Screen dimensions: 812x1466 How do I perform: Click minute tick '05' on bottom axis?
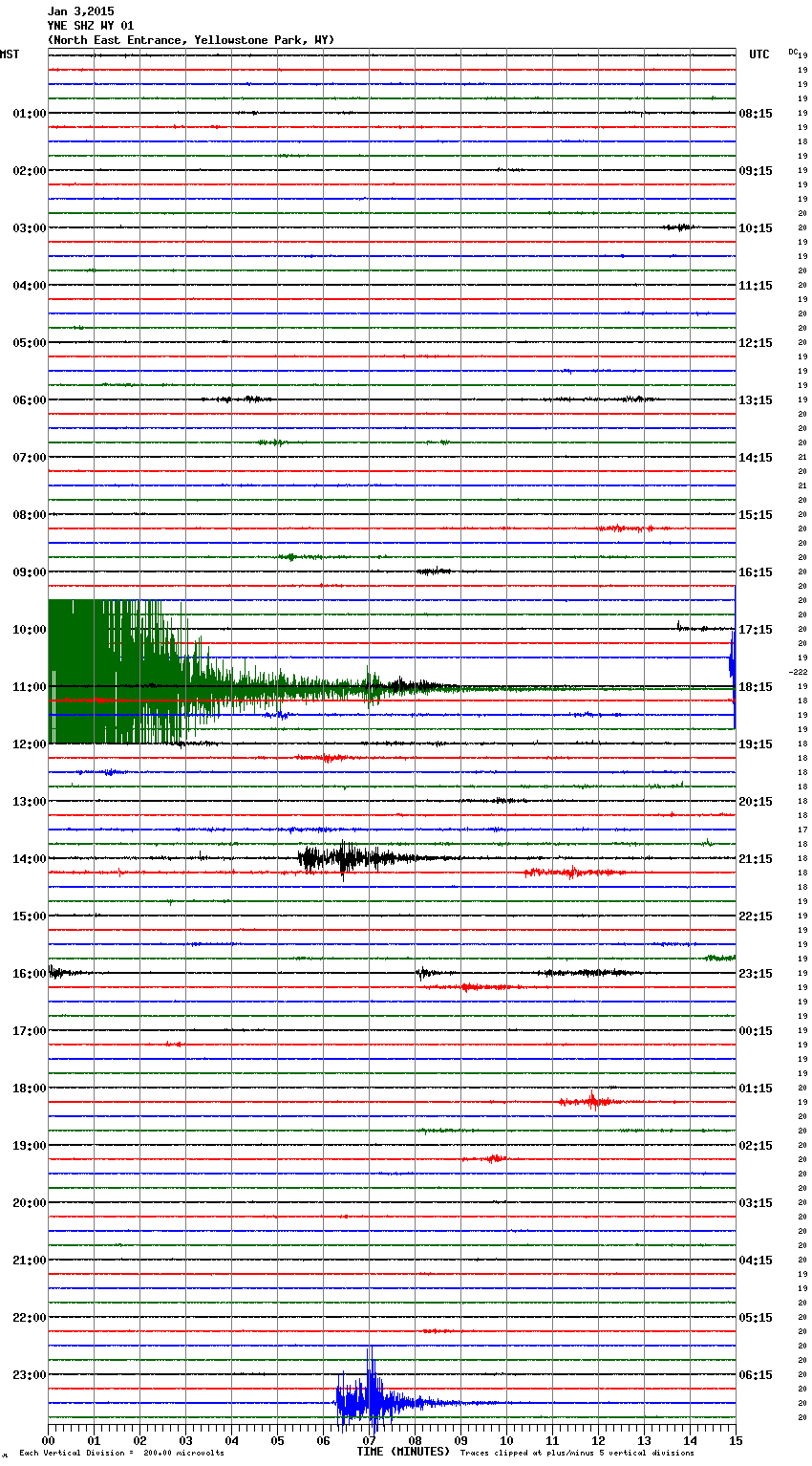pos(277,1440)
